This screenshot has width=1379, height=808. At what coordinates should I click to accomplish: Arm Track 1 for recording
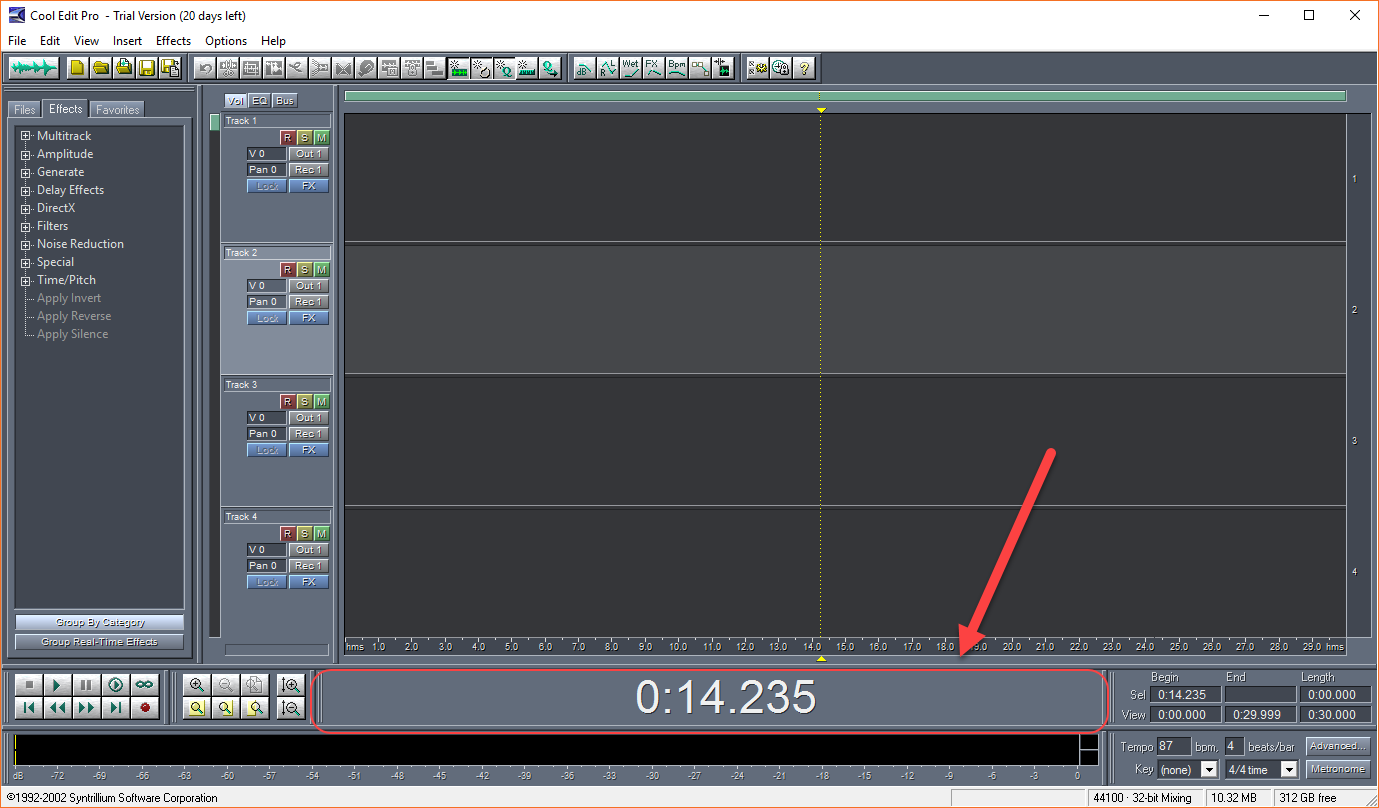(x=287, y=137)
